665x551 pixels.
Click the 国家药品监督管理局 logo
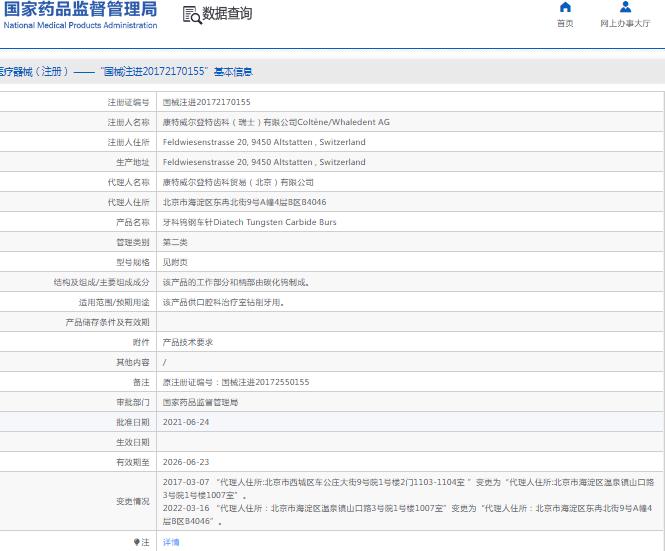[x=81, y=9]
